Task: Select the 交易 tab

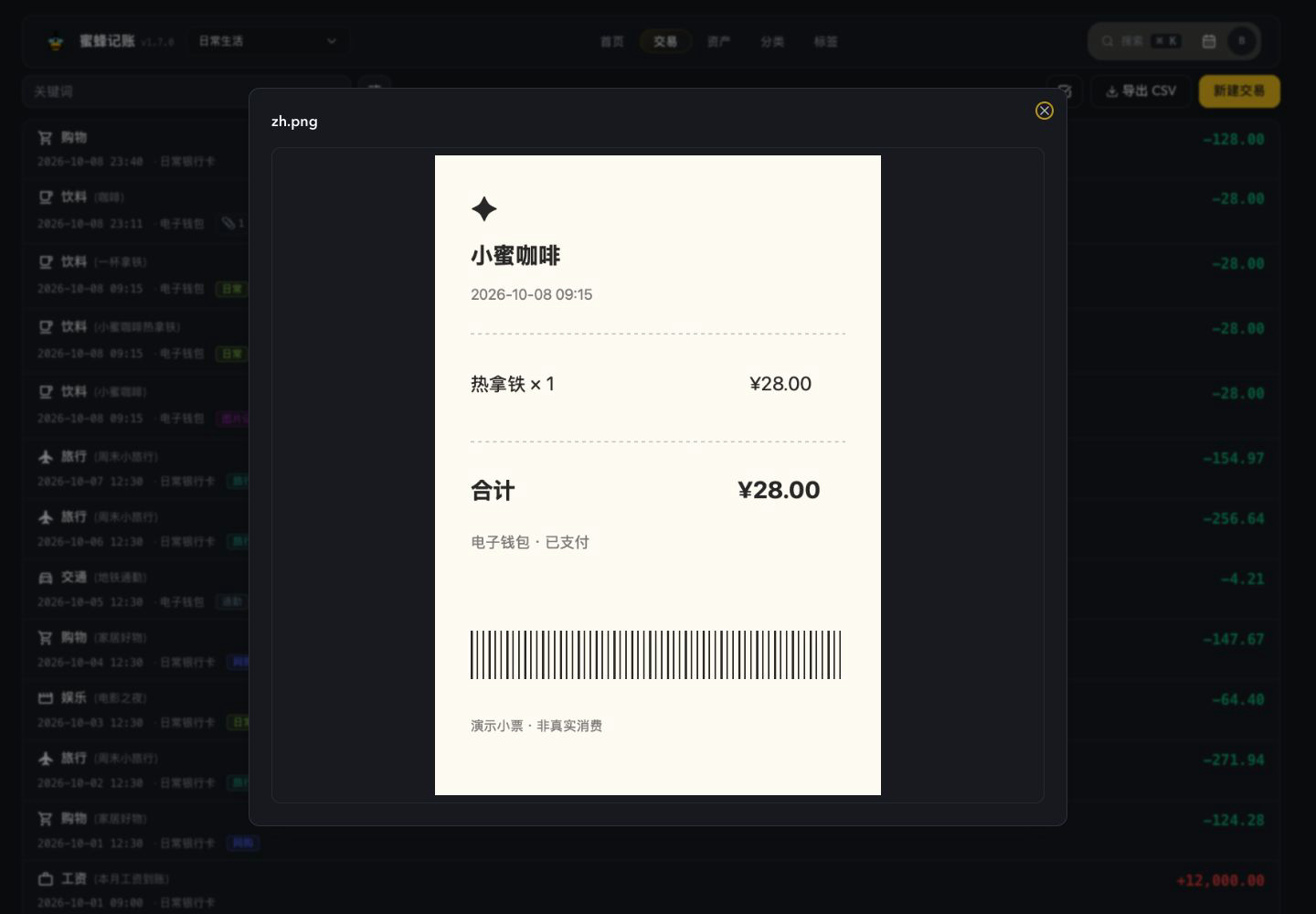Action: 665,41
